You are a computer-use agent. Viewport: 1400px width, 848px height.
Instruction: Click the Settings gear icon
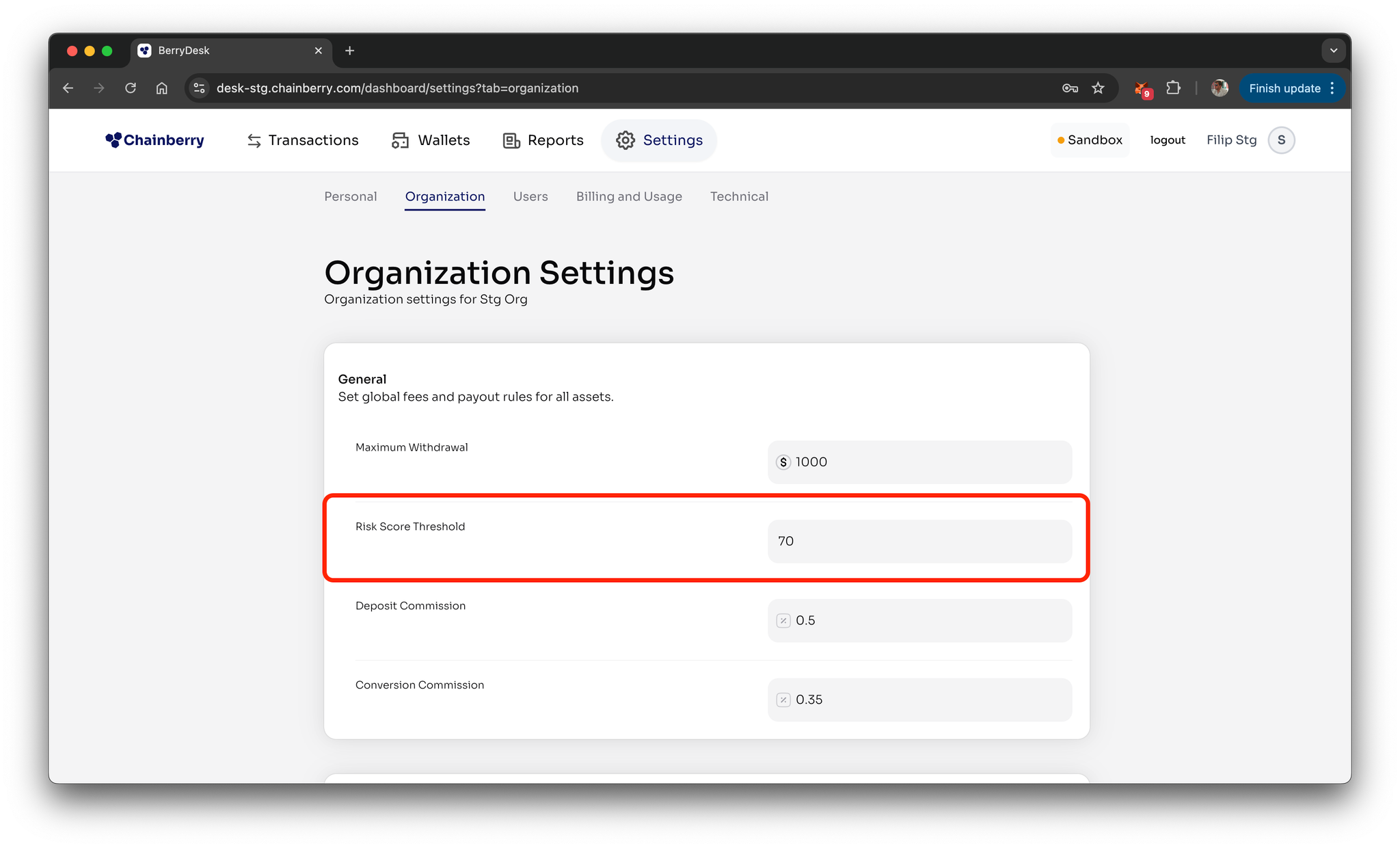625,140
